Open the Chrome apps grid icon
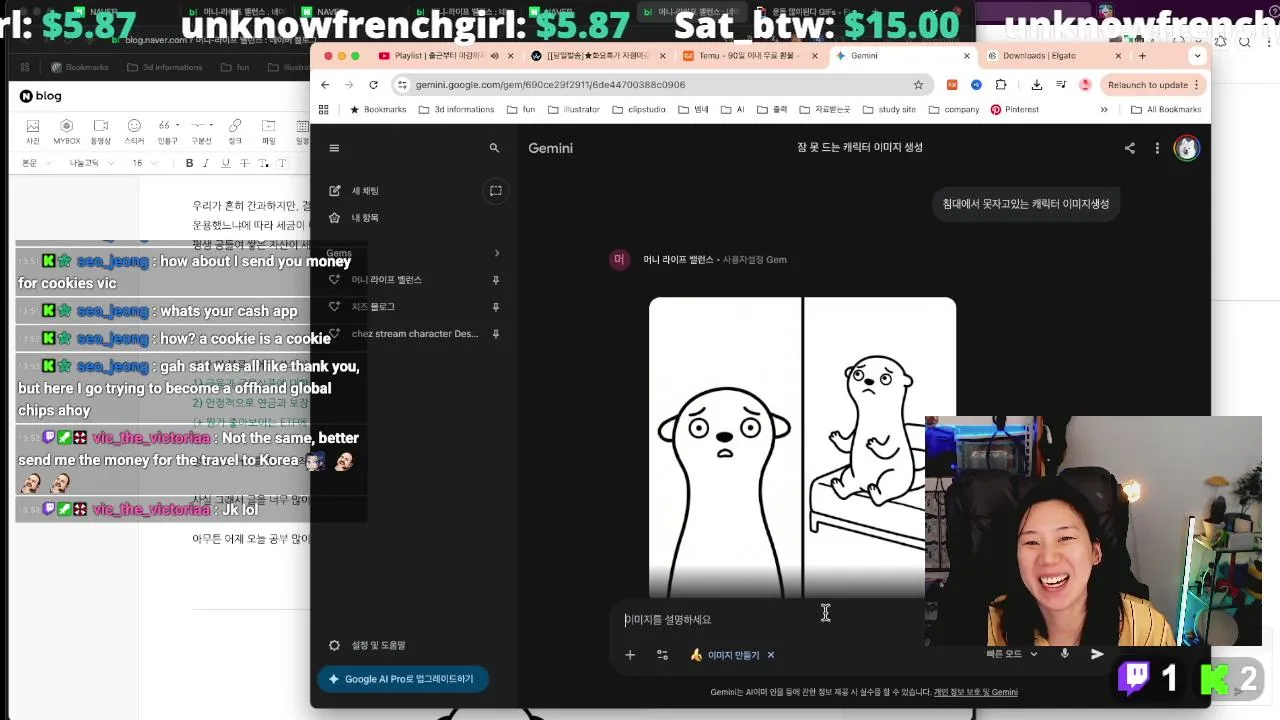 324,110
